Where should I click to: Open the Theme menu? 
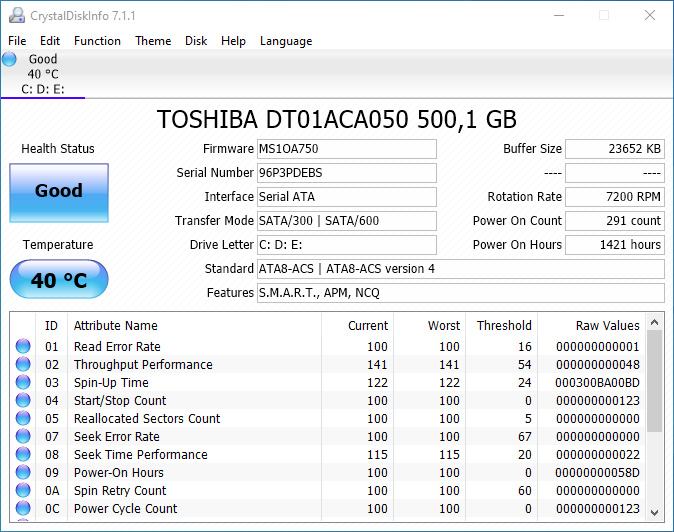pos(153,41)
